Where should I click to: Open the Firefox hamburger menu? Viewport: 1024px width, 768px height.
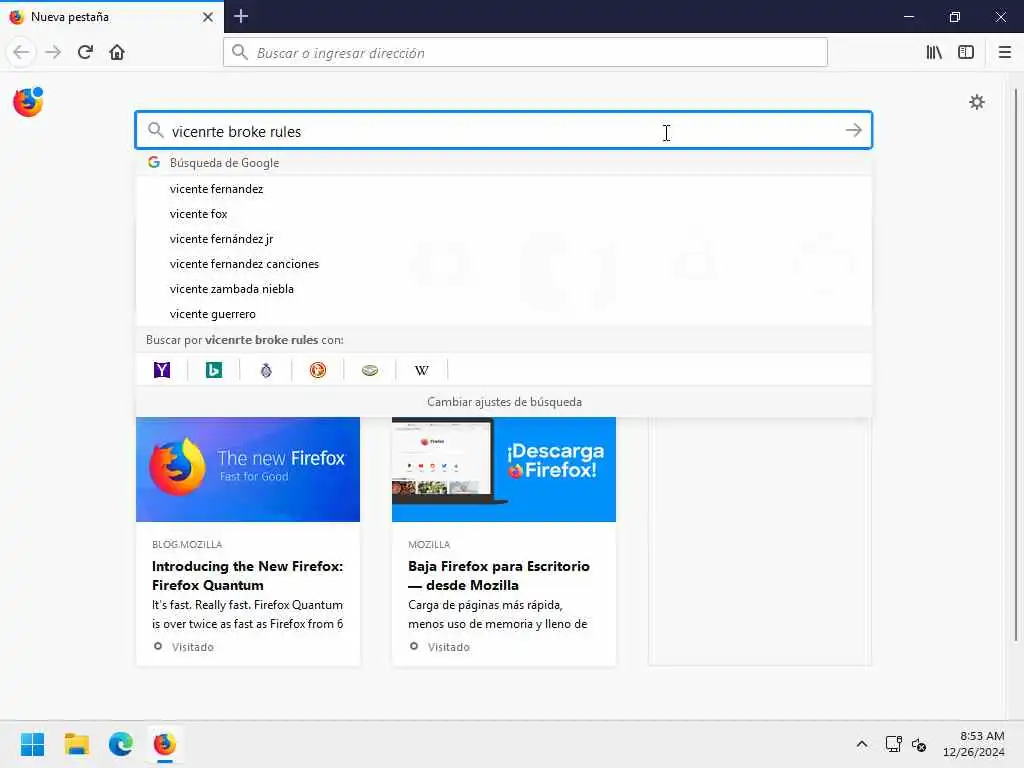(1004, 52)
